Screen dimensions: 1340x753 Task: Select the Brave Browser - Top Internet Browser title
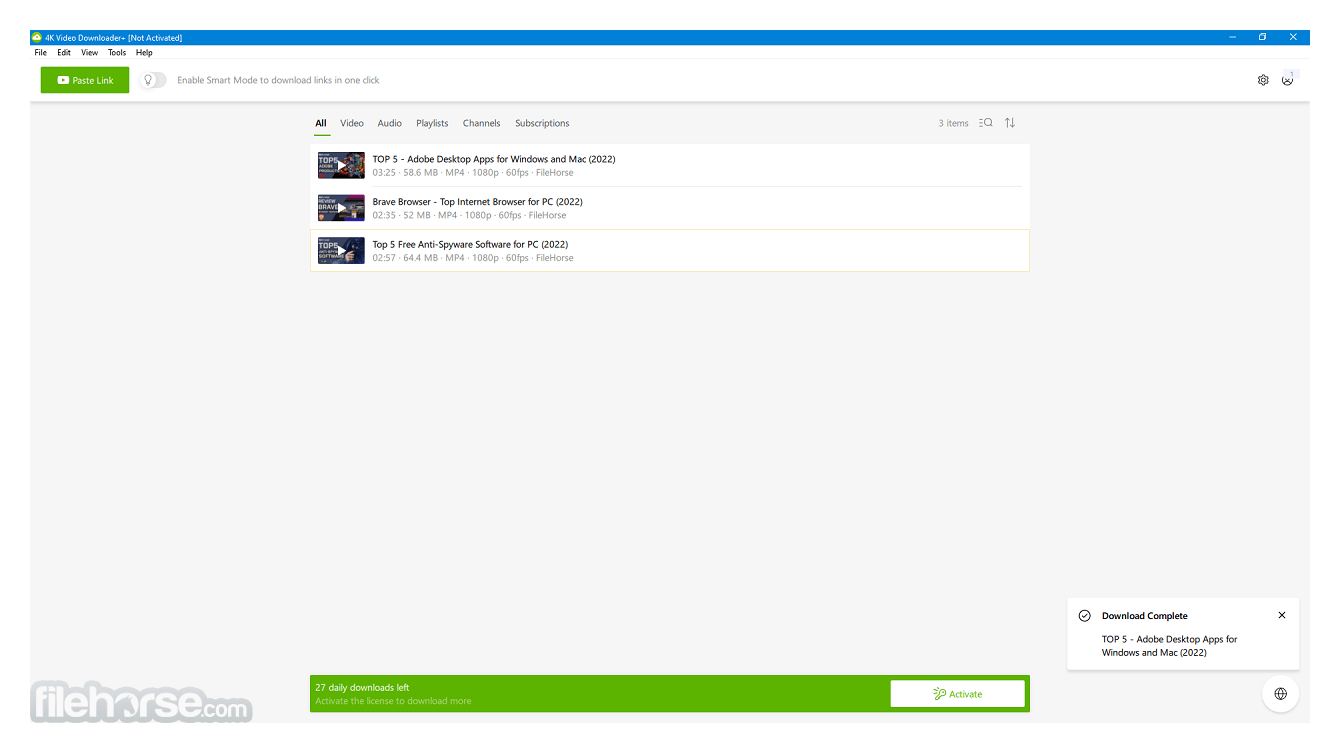coord(477,202)
